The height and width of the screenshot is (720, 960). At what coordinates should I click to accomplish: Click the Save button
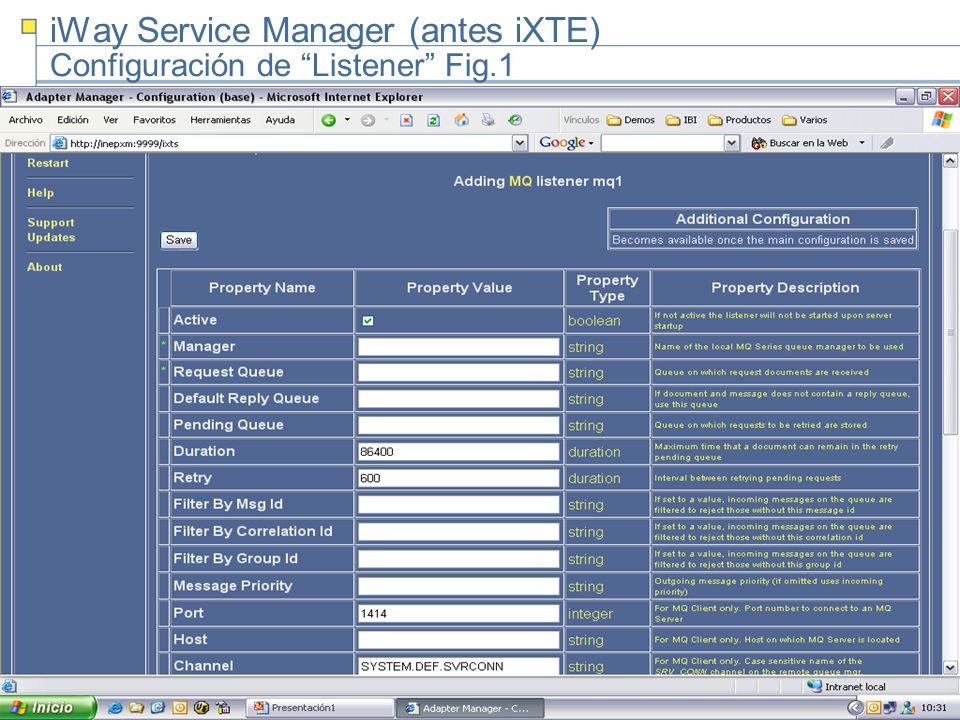pos(179,240)
